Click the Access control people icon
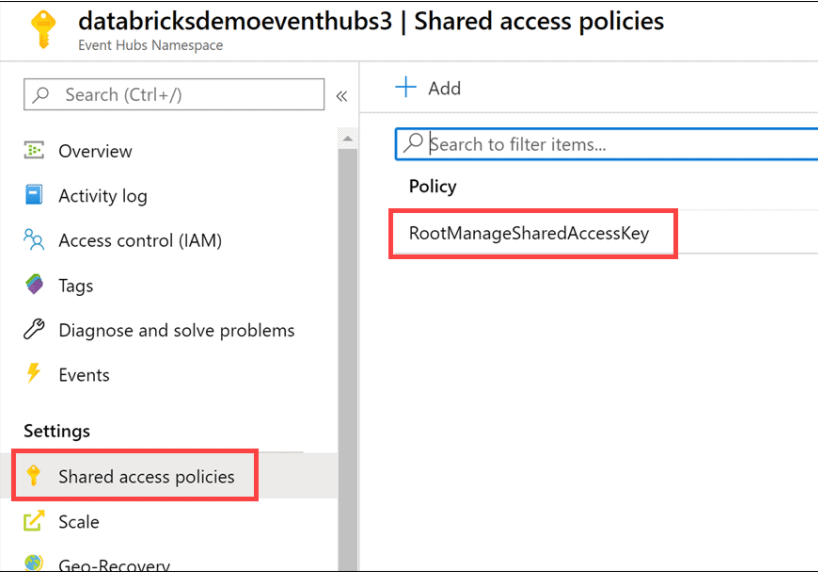Screen dimensions: 818x573 tap(34, 240)
